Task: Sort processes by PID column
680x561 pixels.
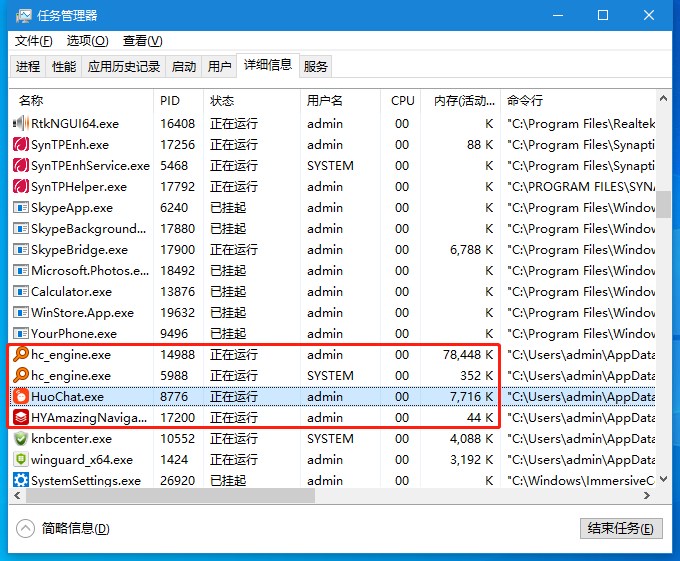Action: pos(169,101)
